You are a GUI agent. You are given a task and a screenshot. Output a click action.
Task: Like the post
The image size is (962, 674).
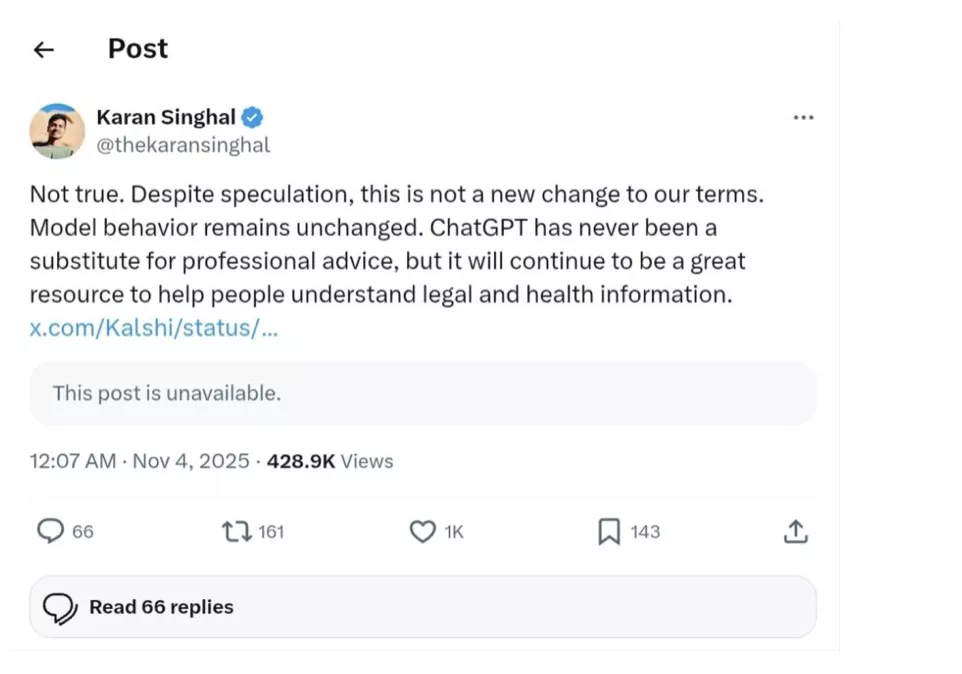coord(423,531)
